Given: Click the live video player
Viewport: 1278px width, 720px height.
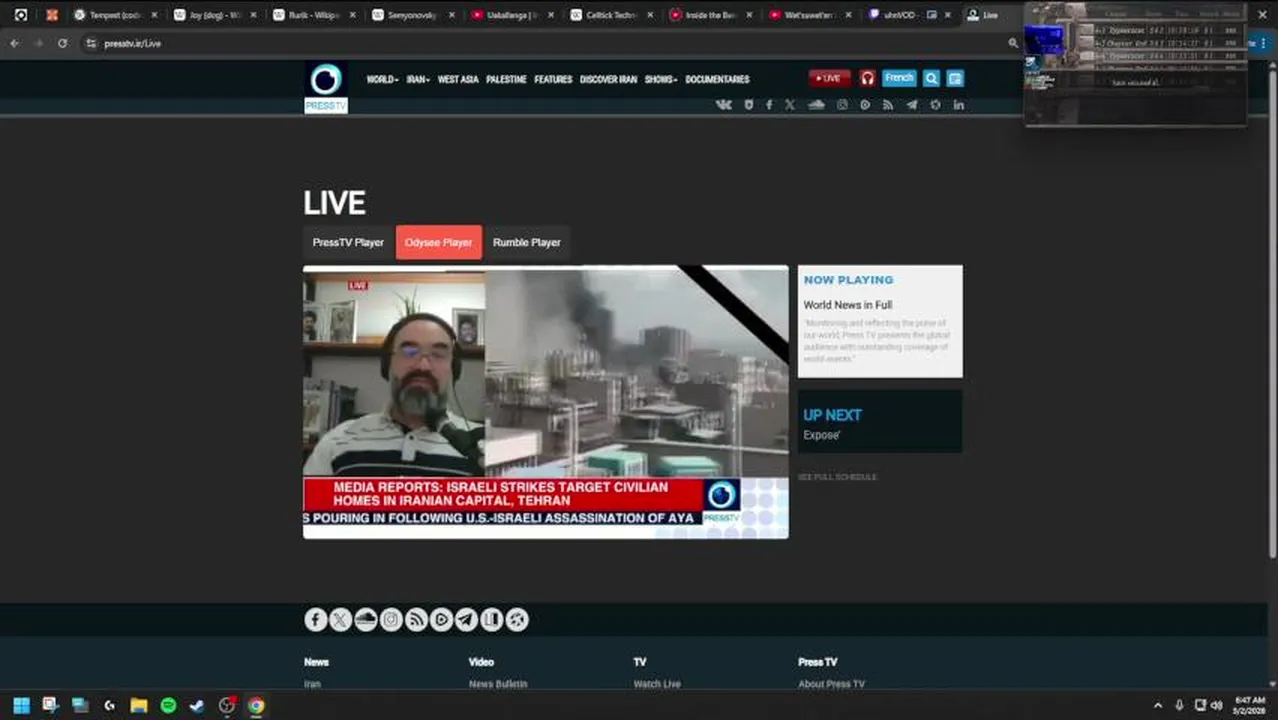Looking at the screenshot, I should tap(546, 402).
